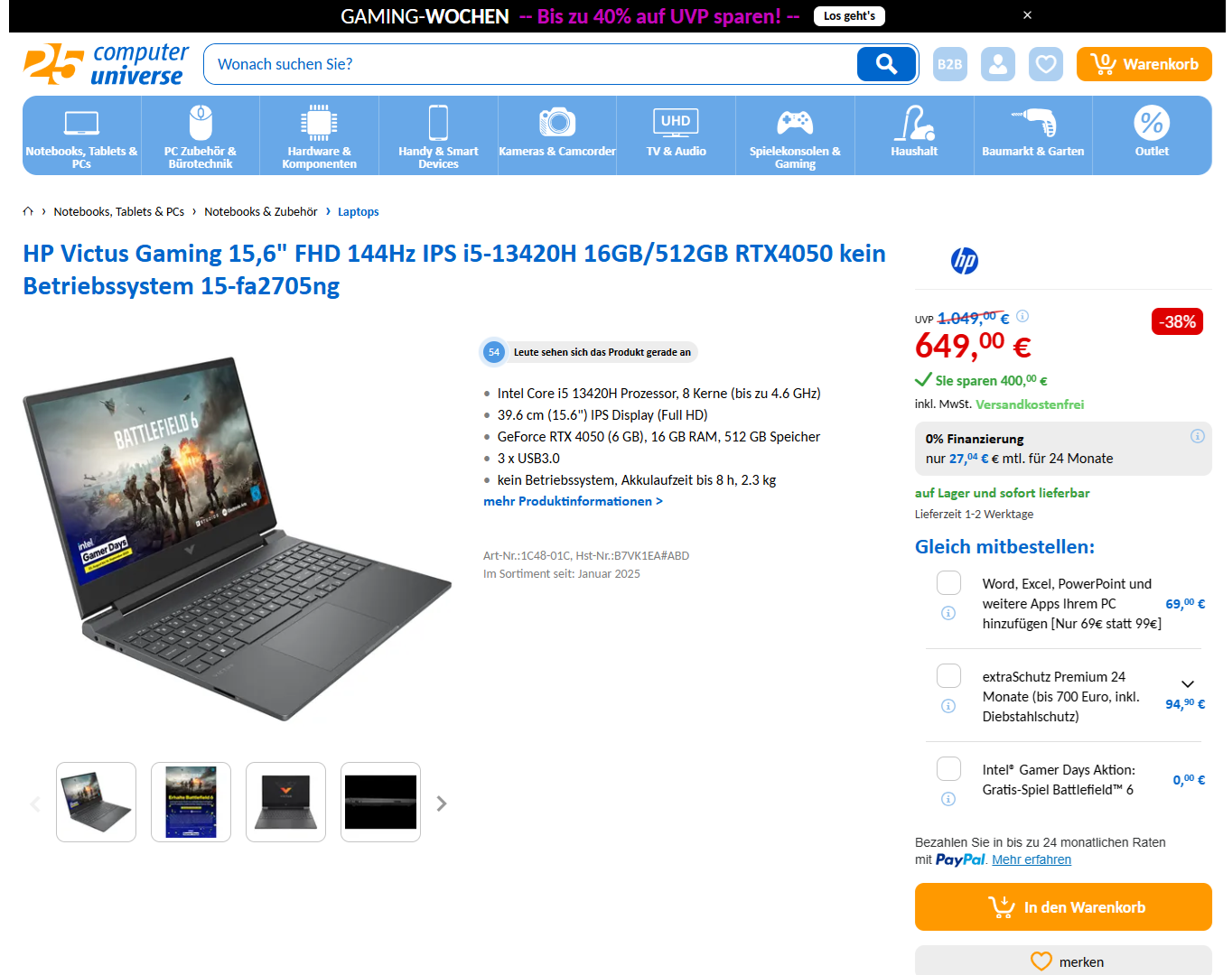The height and width of the screenshot is (975, 1232).
Task: Click the HP brand logo
Action: (x=965, y=261)
